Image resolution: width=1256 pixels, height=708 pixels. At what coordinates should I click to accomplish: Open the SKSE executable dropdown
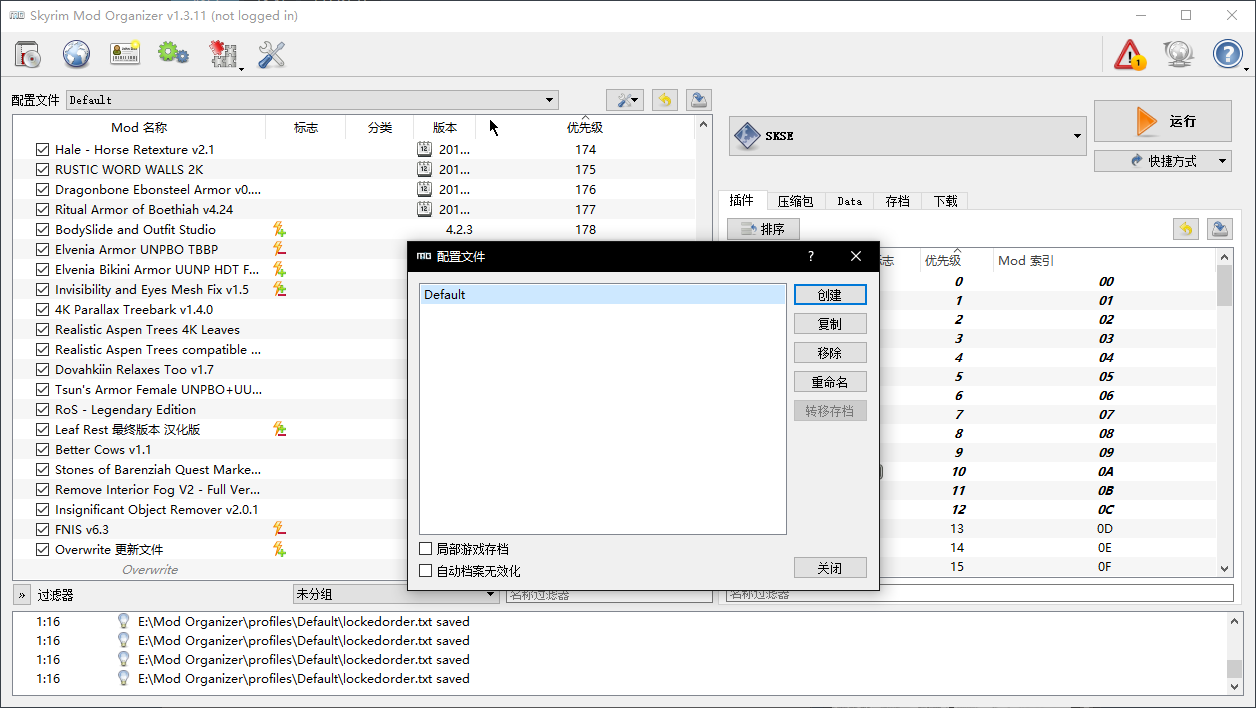tap(907, 136)
